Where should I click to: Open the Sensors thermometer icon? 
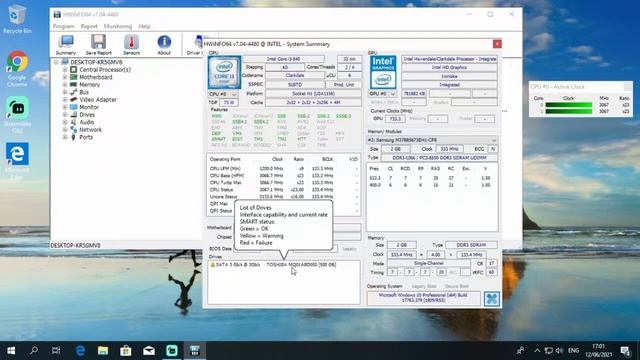[131, 44]
